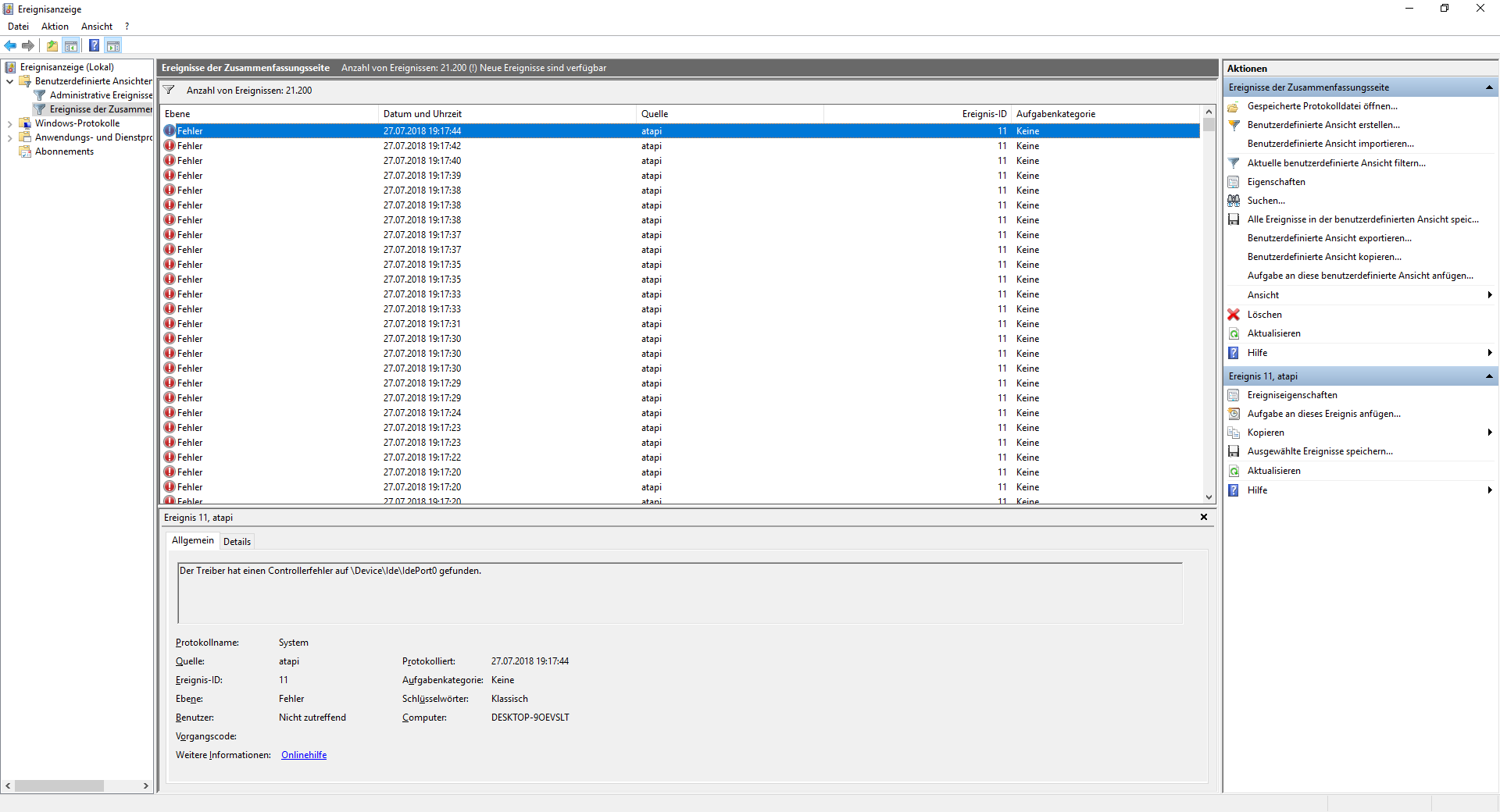Select Ereignisanzeige (Lokal) root node
The height and width of the screenshot is (812, 1500).
[x=67, y=67]
